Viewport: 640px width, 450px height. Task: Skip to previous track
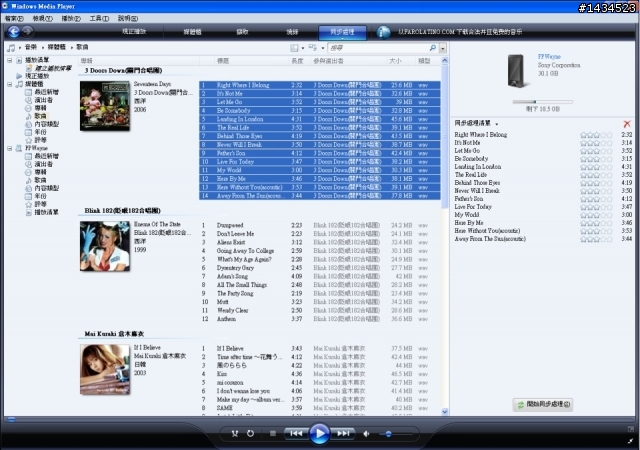296,434
